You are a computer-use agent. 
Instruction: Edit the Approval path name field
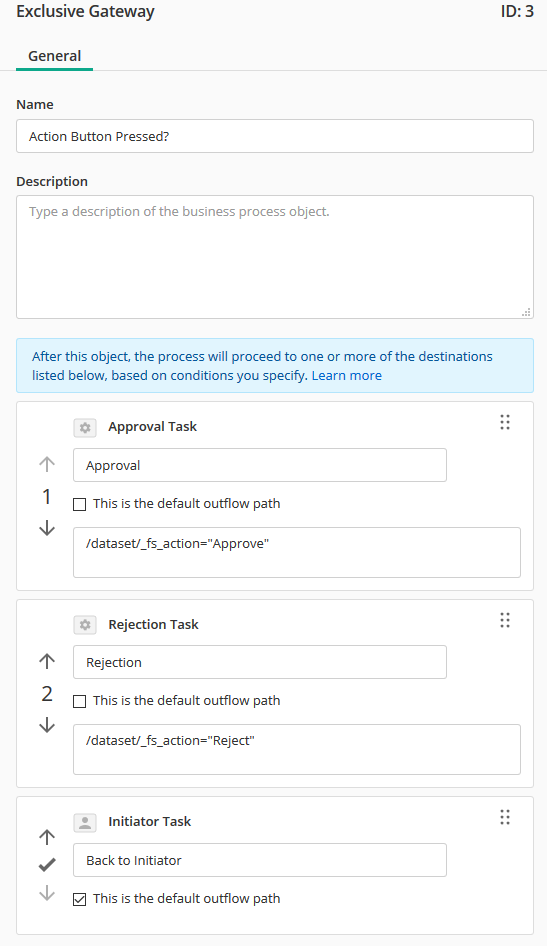260,465
